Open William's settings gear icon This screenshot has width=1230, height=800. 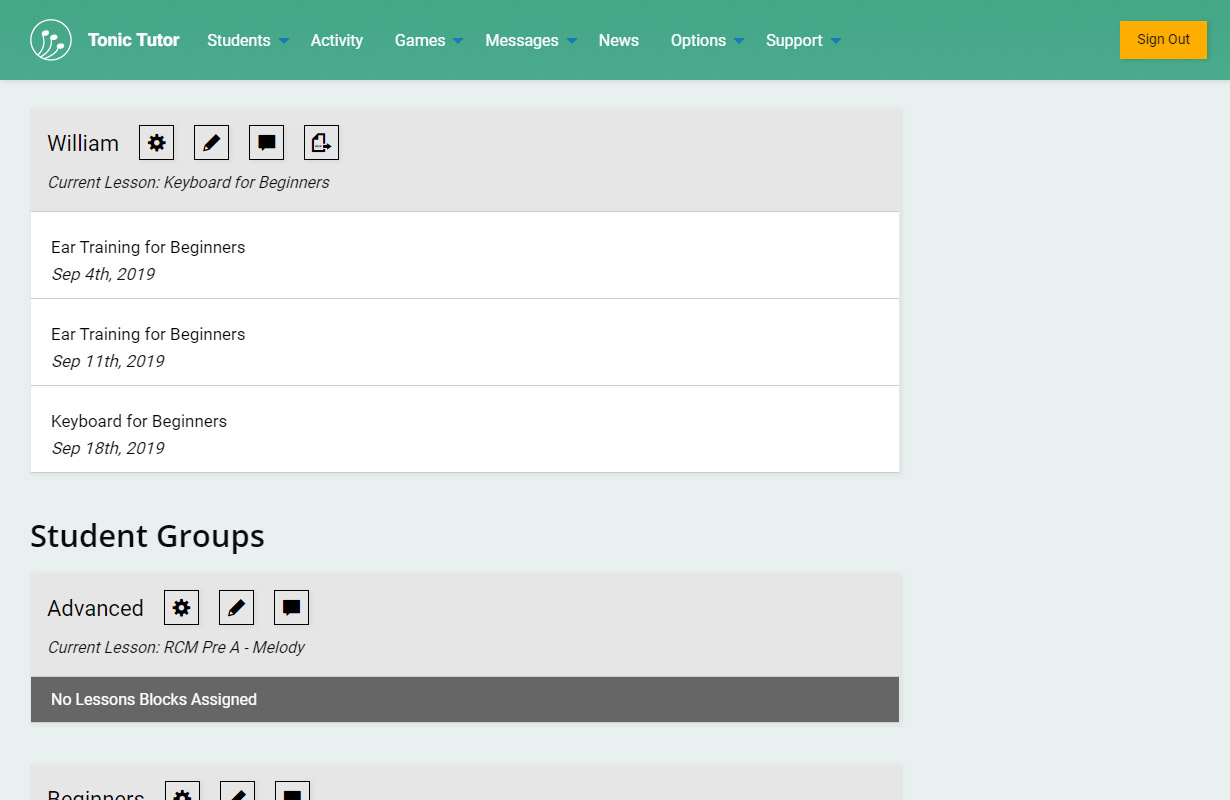(x=156, y=143)
